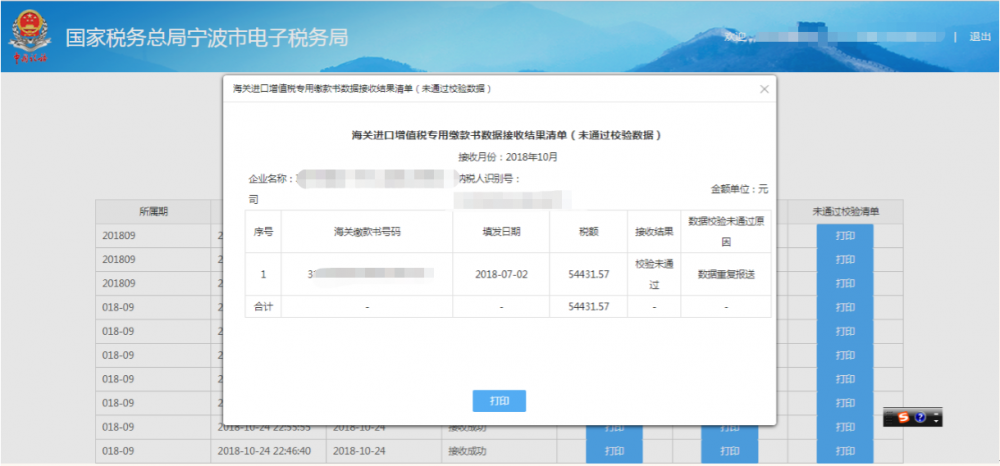Click the 纳税人识别号 label
The width and height of the screenshot is (1000, 466).
pyautogui.click(x=489, y=178)
